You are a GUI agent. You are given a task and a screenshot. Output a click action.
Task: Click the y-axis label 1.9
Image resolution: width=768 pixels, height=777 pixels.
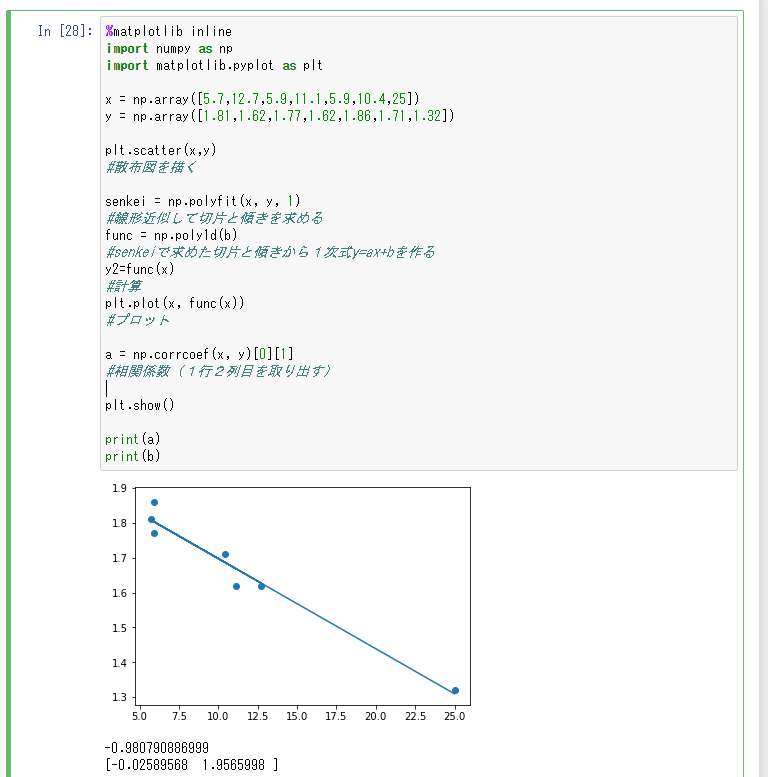click(x=119, y=488)
